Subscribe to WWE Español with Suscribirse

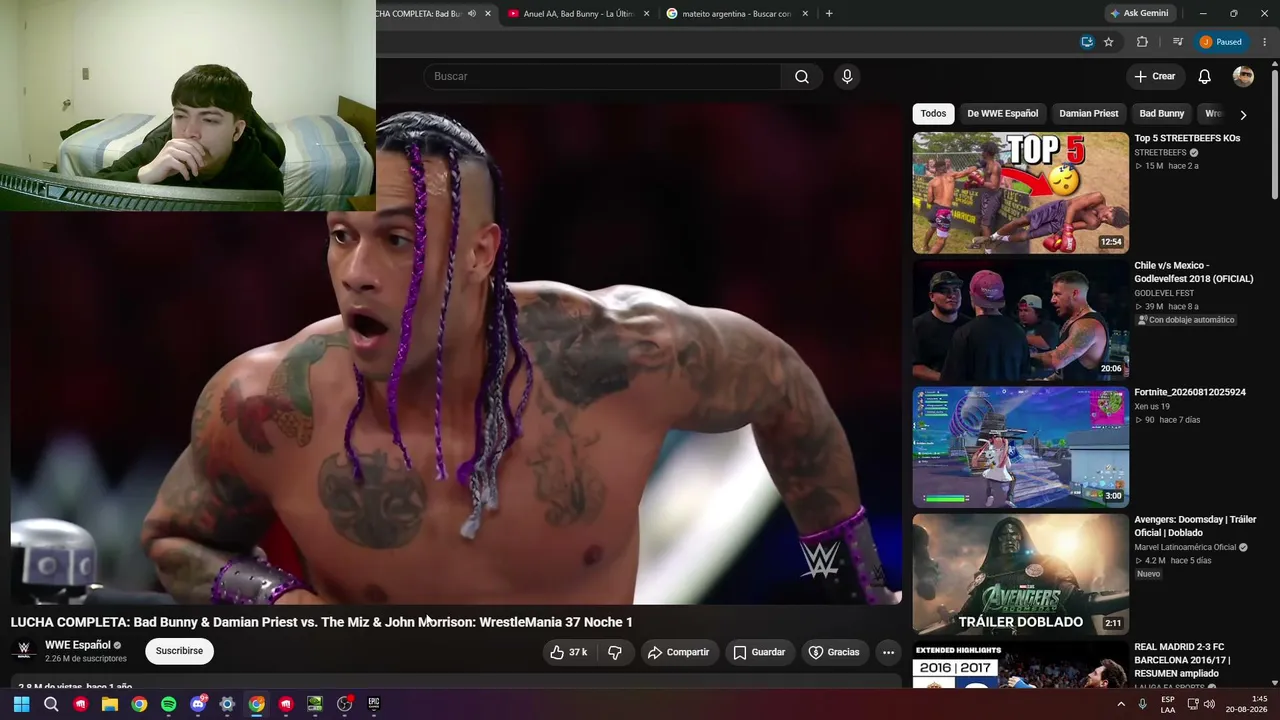(x=179, y=651)
